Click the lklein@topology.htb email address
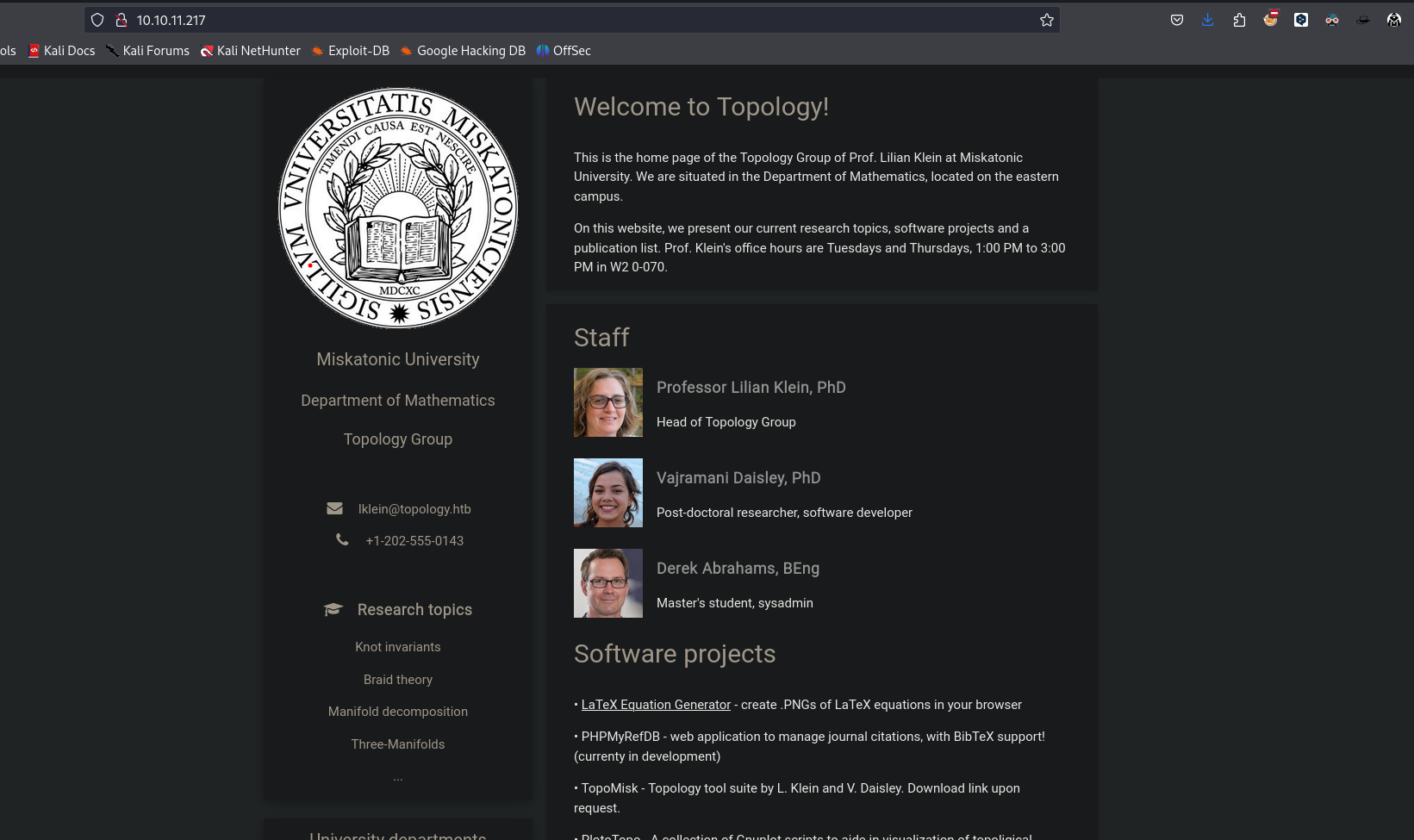This screenshot has width=1414, height=840. [x=414, y=509]
